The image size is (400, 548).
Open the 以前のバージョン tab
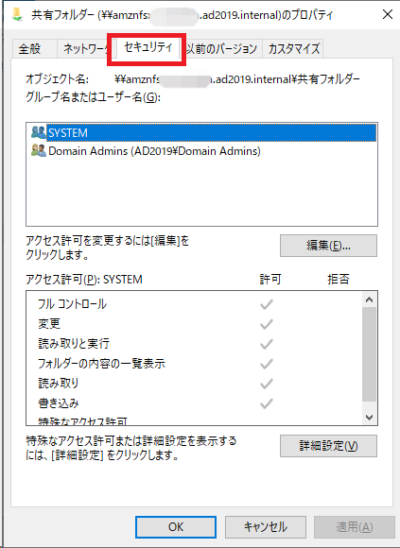click(x=221, y=48)
